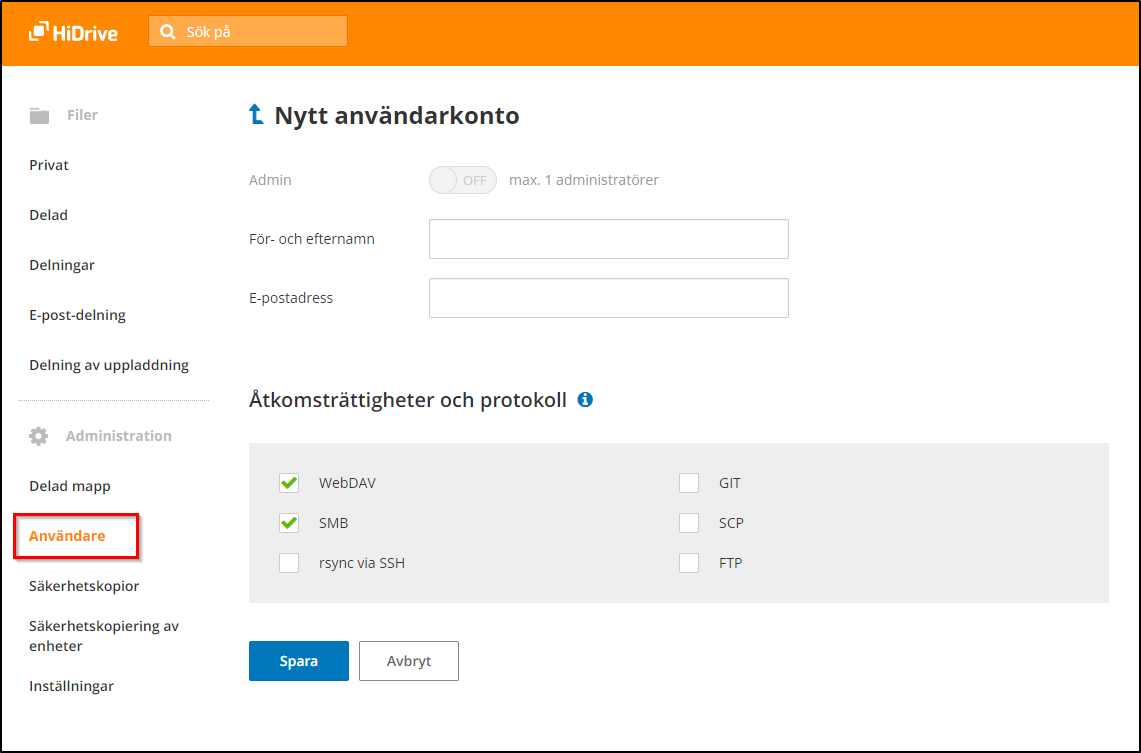Uncheck the WebDAV checkbox
The width and height of the screenshot is (1141, 753).
click(289, 483)
